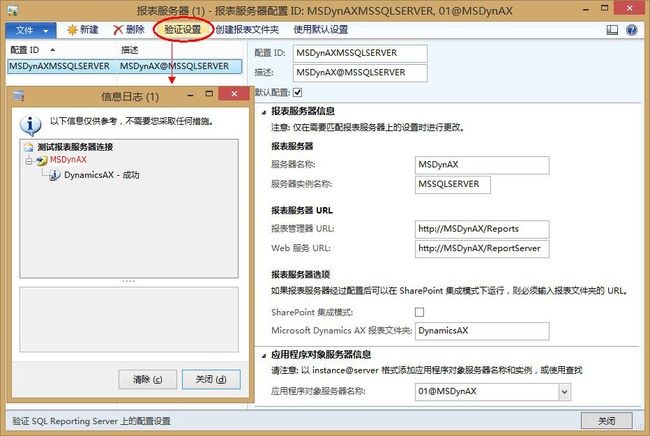The height and width of the screenshot is (436, 650).
Task: Select the MSDynAX tree item
Action: click(68, 160)
